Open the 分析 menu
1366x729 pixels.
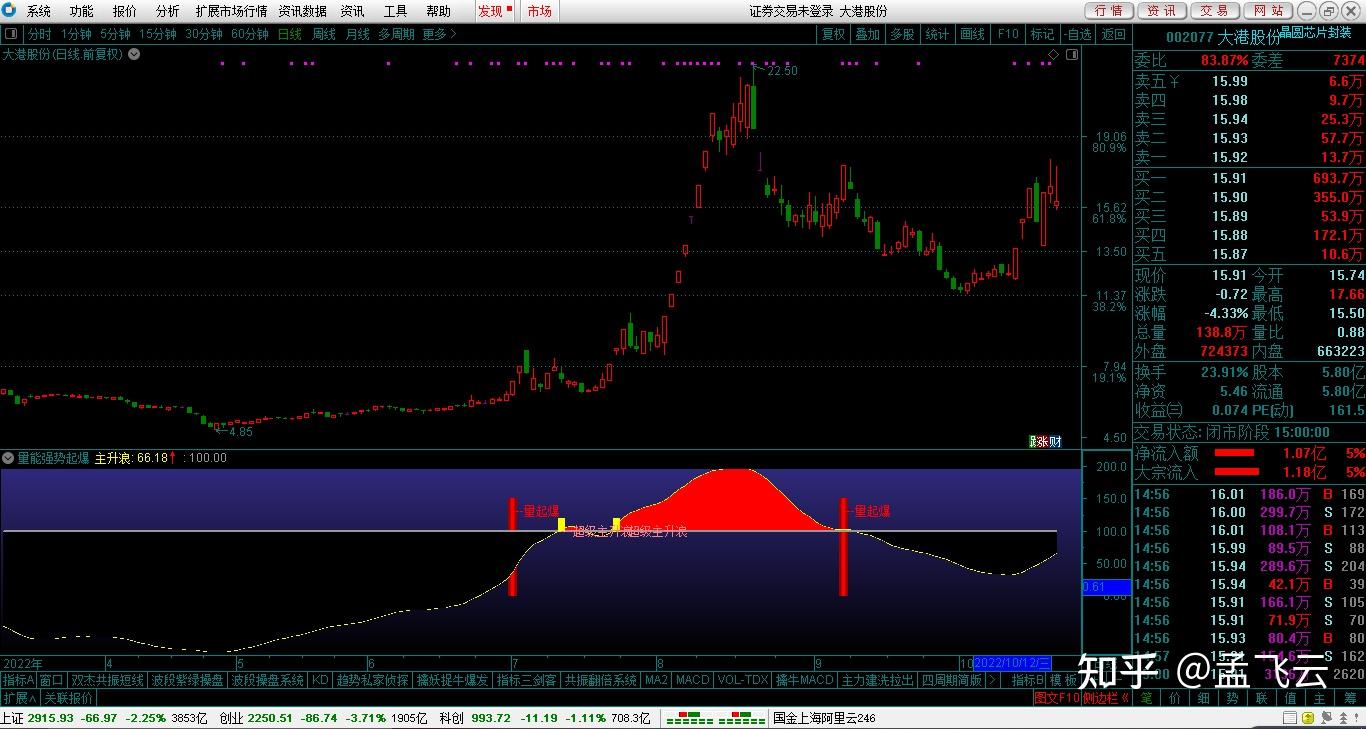click(x=168, y=11)
